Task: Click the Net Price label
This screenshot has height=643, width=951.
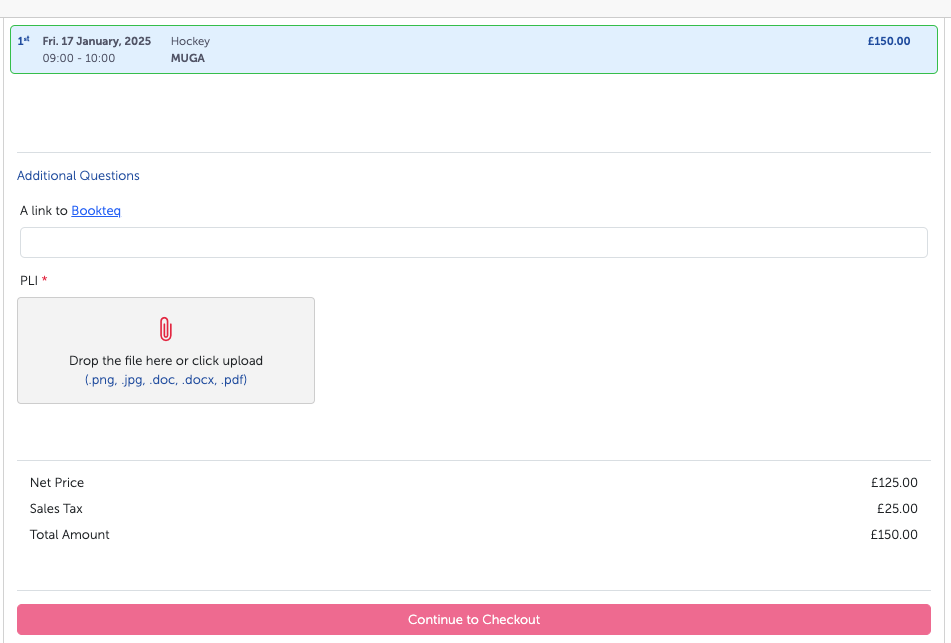Action: [x=57, y=483]
